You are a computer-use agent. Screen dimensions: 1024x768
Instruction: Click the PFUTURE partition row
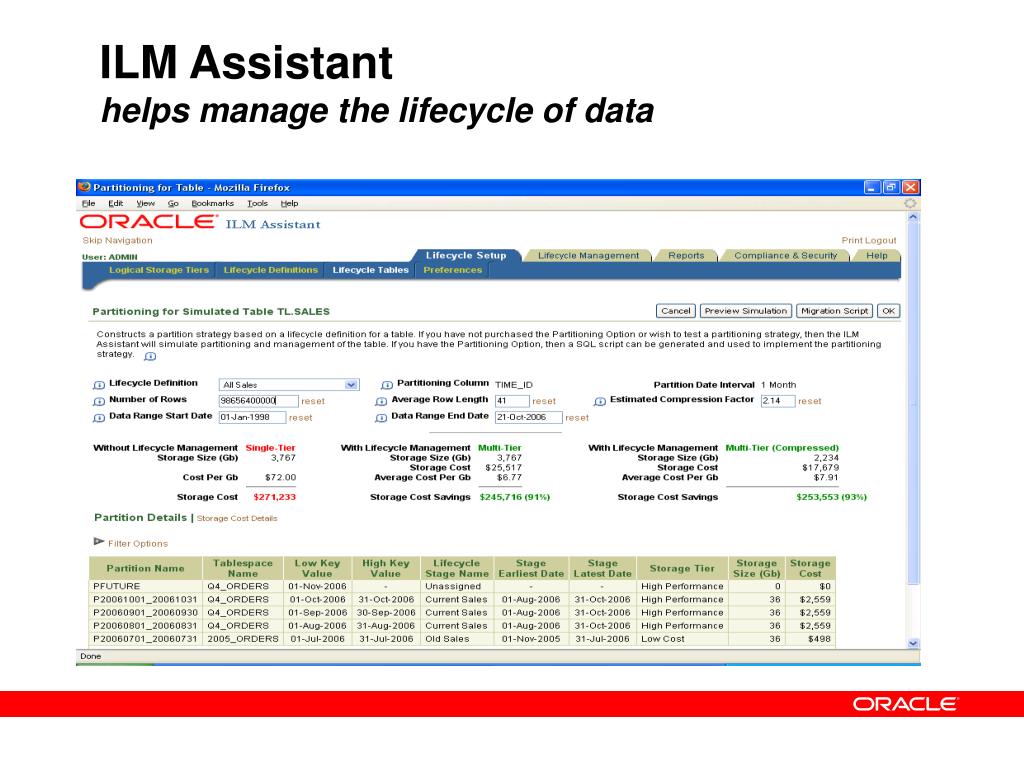point(462,586)
